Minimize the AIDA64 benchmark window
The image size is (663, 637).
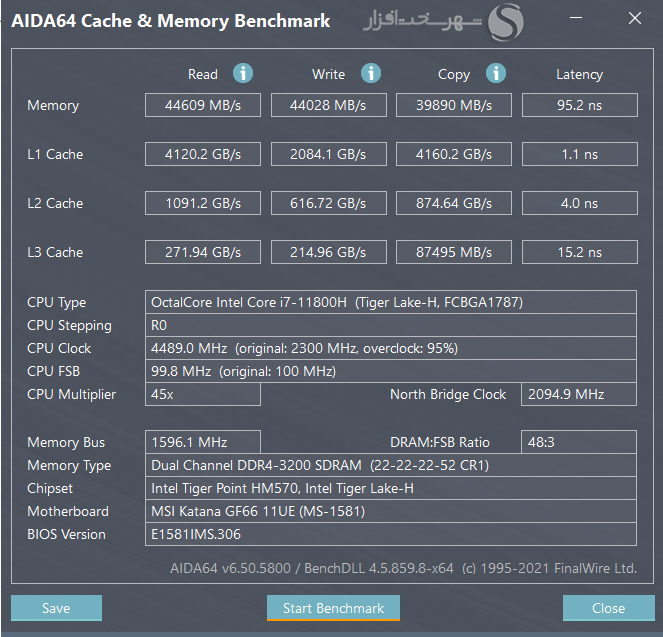tap(579, 18)
